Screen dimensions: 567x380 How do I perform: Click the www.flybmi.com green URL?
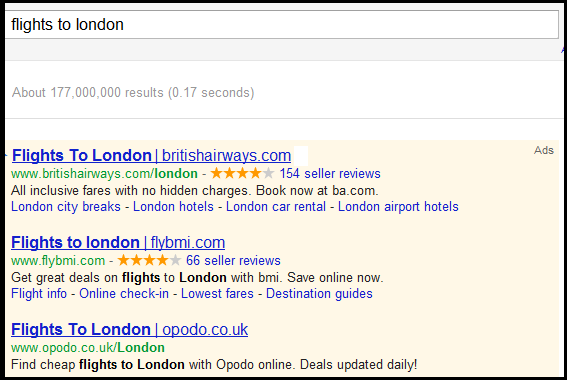(58, 261)
